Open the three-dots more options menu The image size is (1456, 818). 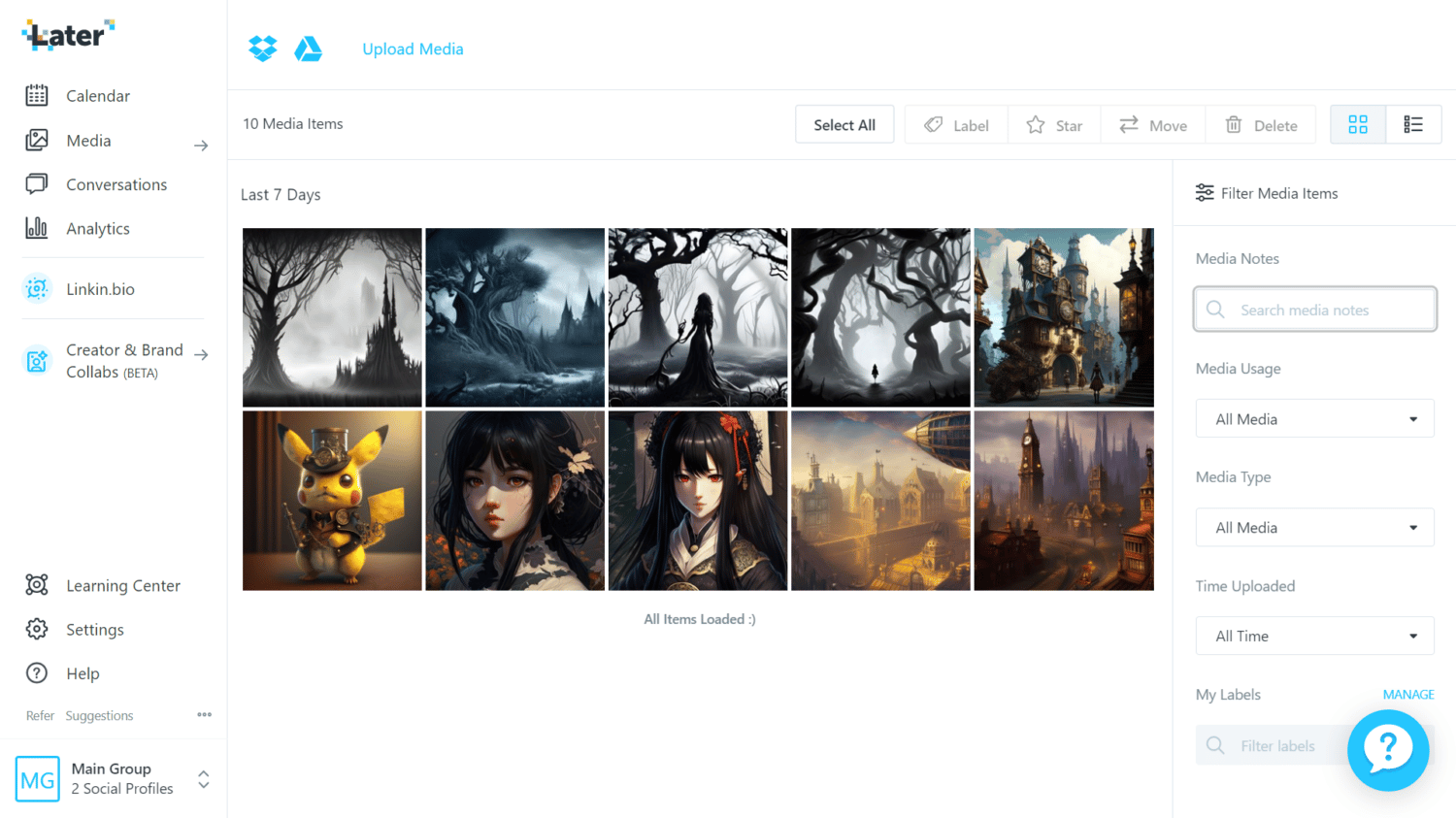(x=204, y=715)
